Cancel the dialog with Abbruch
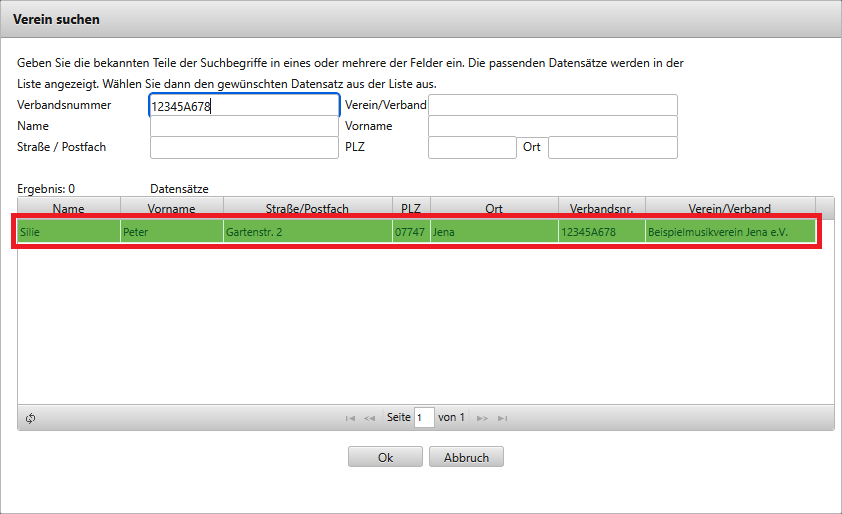The image size is (842, 514). point(466,457)
